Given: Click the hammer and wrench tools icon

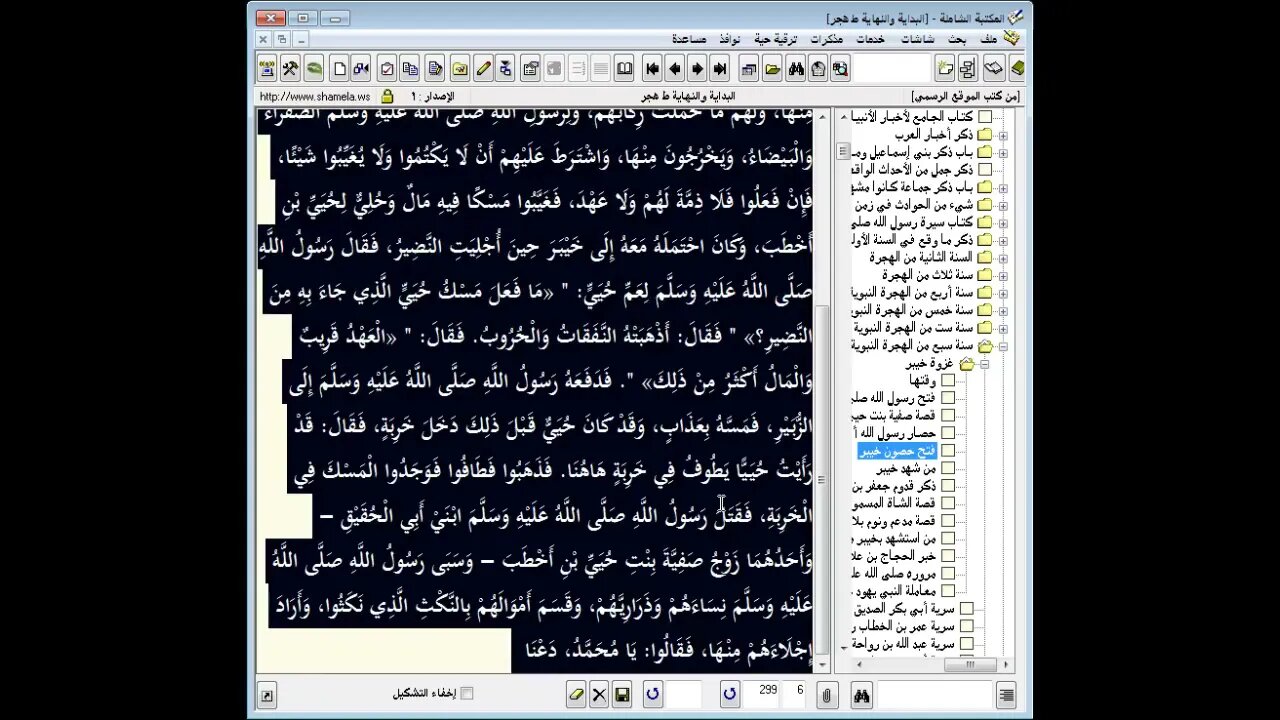Looking at the screenshot, I should click(x=290, y=69).
